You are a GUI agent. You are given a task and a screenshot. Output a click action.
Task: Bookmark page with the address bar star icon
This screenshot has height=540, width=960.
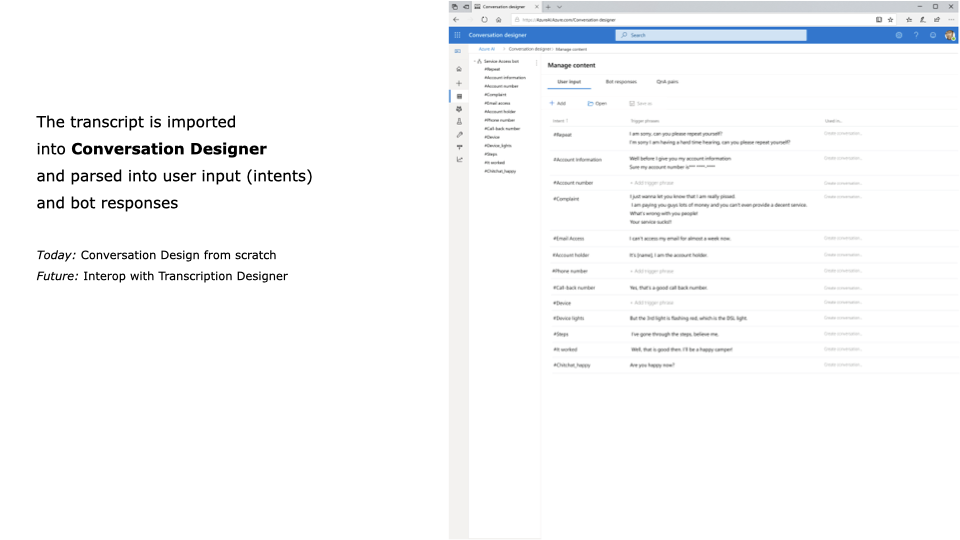890,20
